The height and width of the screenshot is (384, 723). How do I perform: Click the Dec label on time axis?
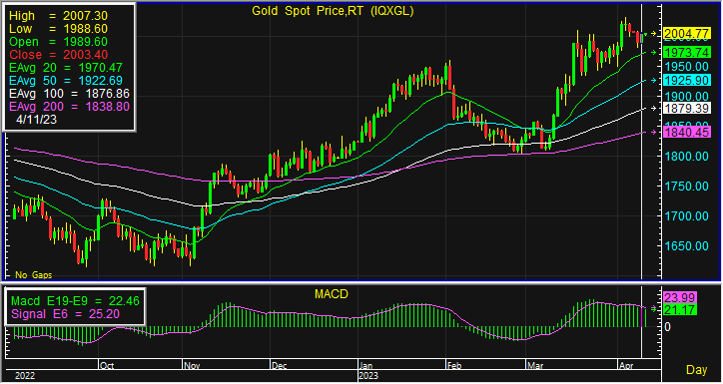[x=279, y=366]
